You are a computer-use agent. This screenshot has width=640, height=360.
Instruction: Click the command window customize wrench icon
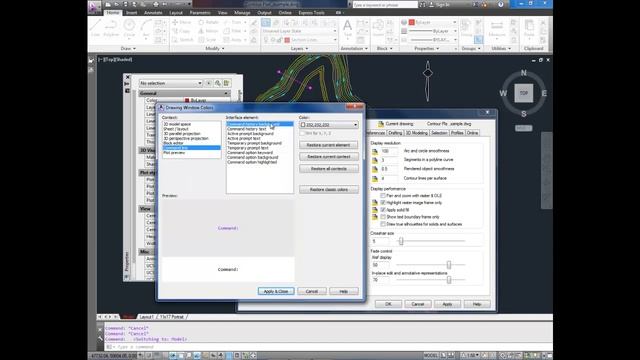100,338
